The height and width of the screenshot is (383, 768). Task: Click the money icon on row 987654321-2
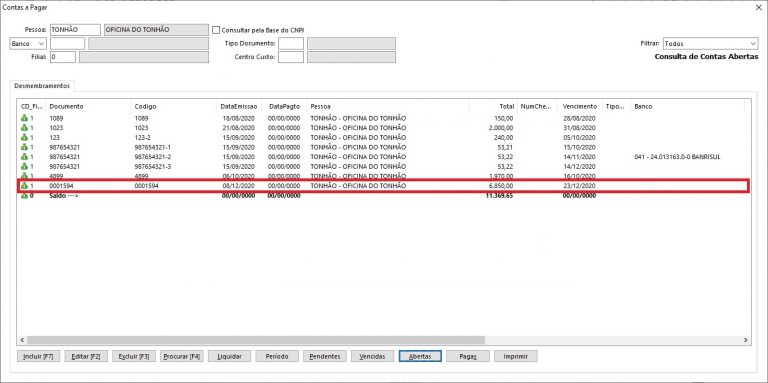click(24, 157)
